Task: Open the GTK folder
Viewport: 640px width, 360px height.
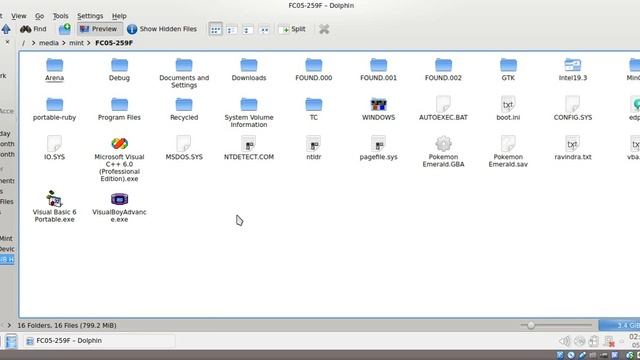Action: [508, 69]
